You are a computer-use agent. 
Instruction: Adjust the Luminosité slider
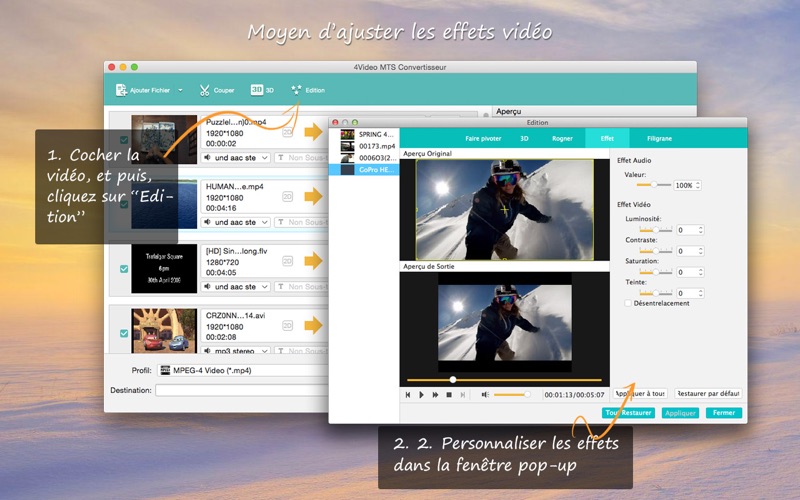coord(656,230)
